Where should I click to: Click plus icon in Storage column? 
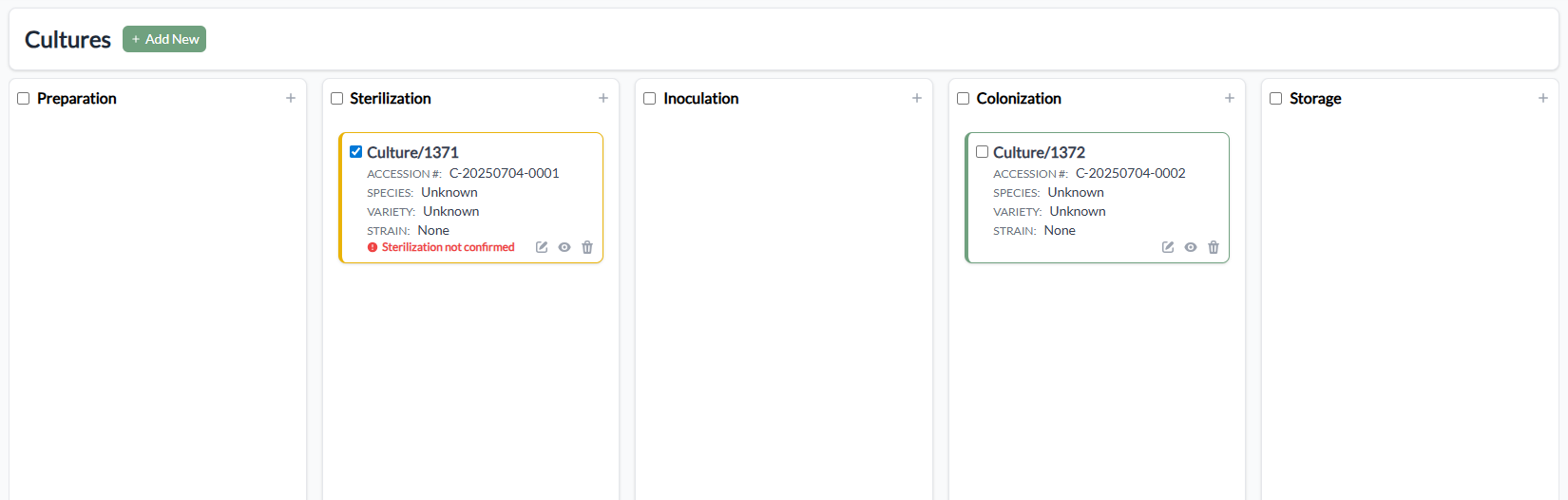1543,98
